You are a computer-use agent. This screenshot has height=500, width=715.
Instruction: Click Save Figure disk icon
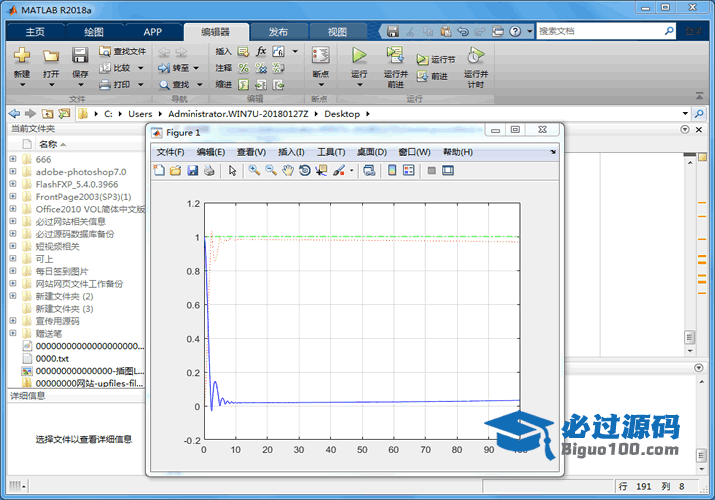(192, 170)
